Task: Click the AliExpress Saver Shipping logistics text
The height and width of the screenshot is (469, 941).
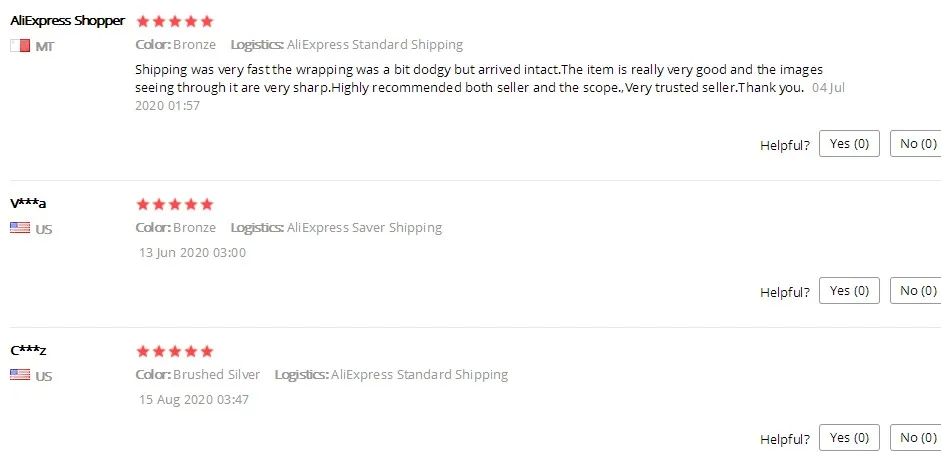Action: (x=364, y=228)
